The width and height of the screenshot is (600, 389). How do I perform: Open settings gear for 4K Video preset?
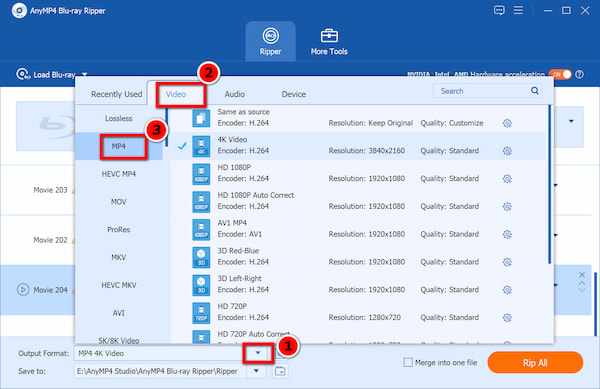[507, 151]
